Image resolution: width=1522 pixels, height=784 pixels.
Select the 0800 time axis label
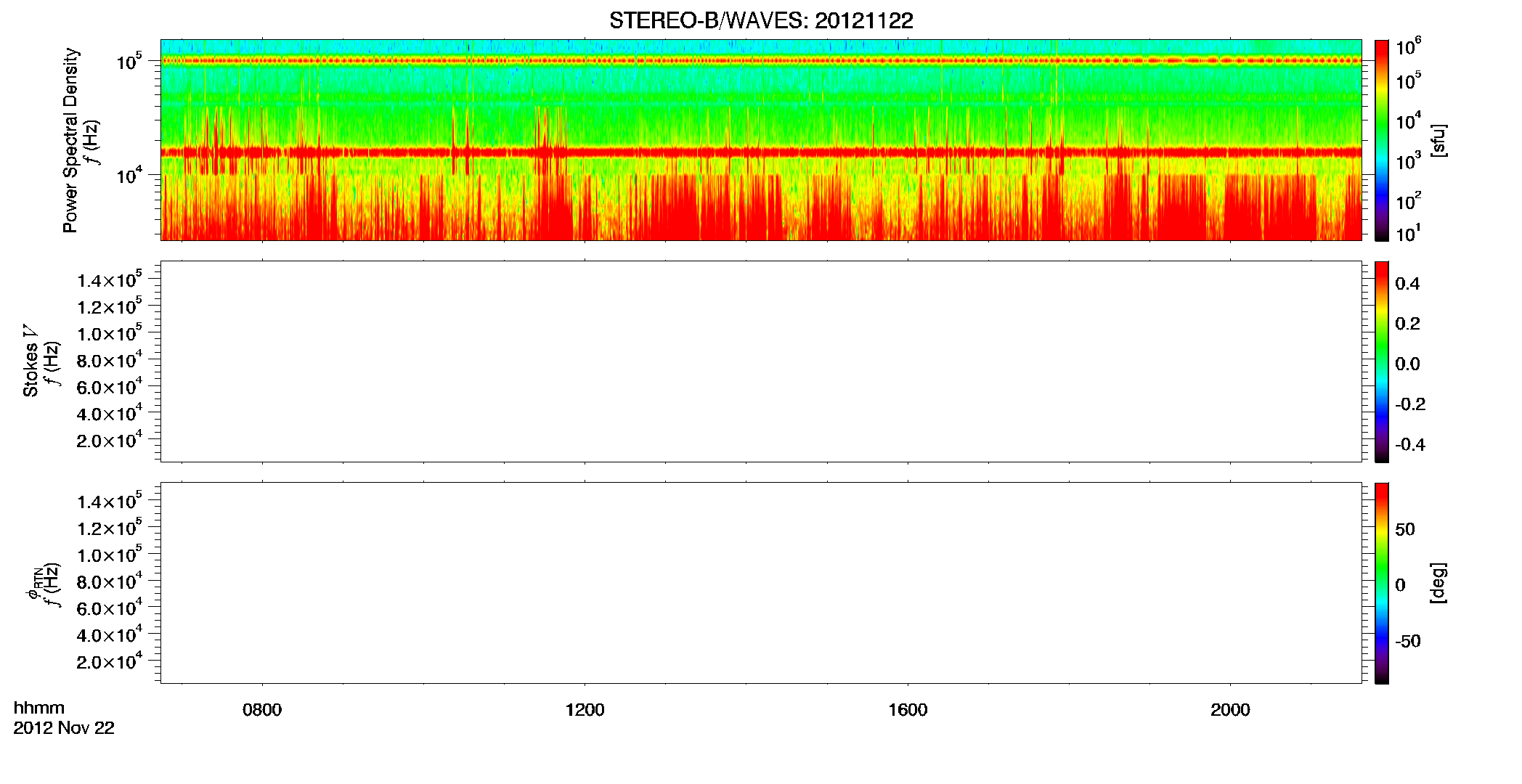(x=262, y=710)
